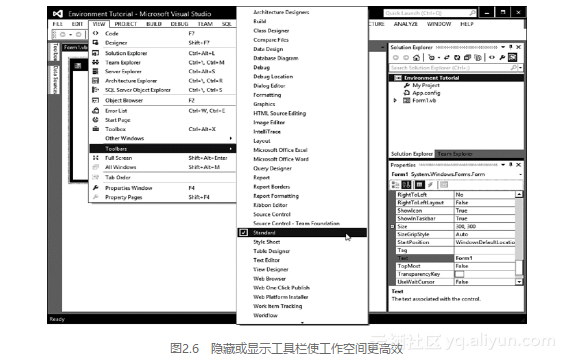Open the PROJECT menu
Screen dimensions: 566x361
126,24
